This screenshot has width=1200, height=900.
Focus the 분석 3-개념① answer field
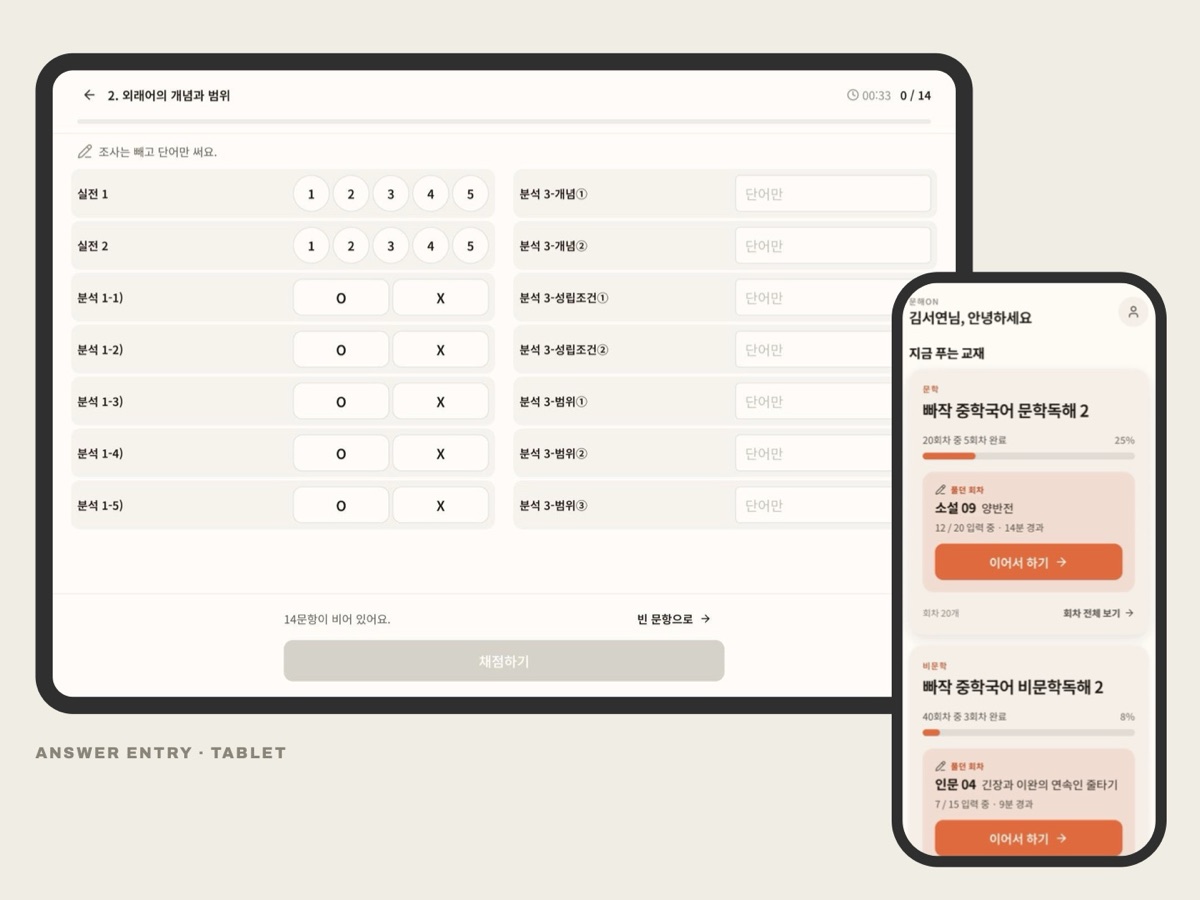coord(833,194)
